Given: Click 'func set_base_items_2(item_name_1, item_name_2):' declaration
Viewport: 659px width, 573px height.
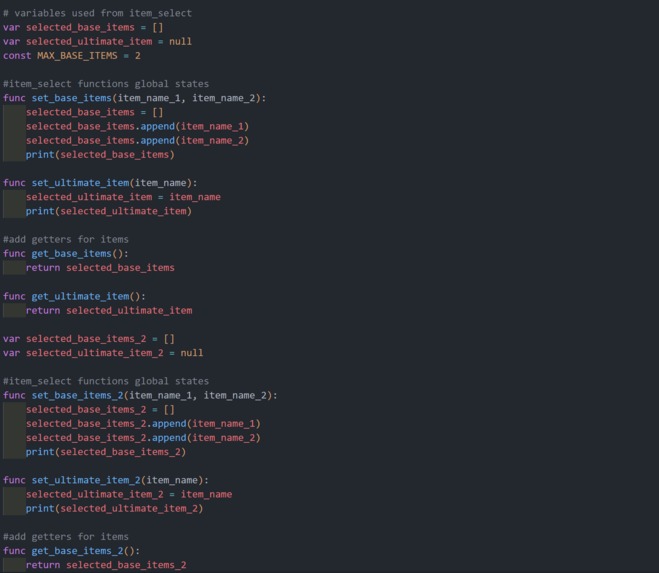Looking at the screenshot, I should (140, 395).
